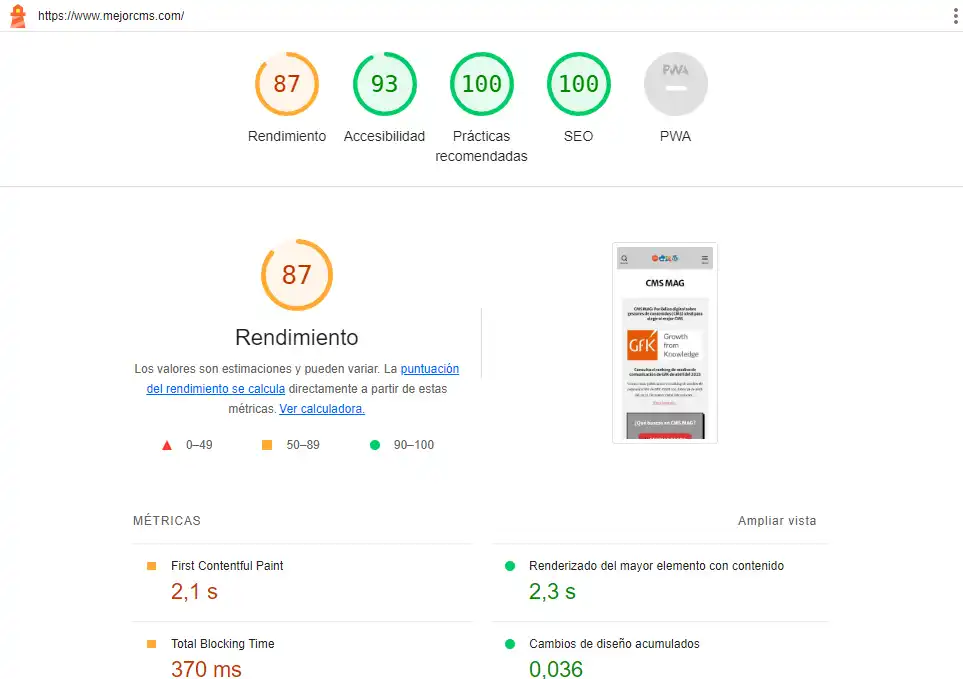Click the large Rendimiento 87 gauge
This screenshot has width=963, height=679.
(x=297, y=275)
